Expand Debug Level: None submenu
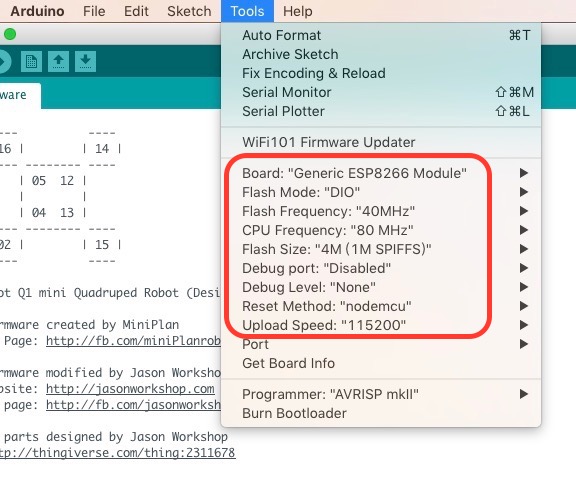This screenshot has height=477, width=576. point(381,287)
